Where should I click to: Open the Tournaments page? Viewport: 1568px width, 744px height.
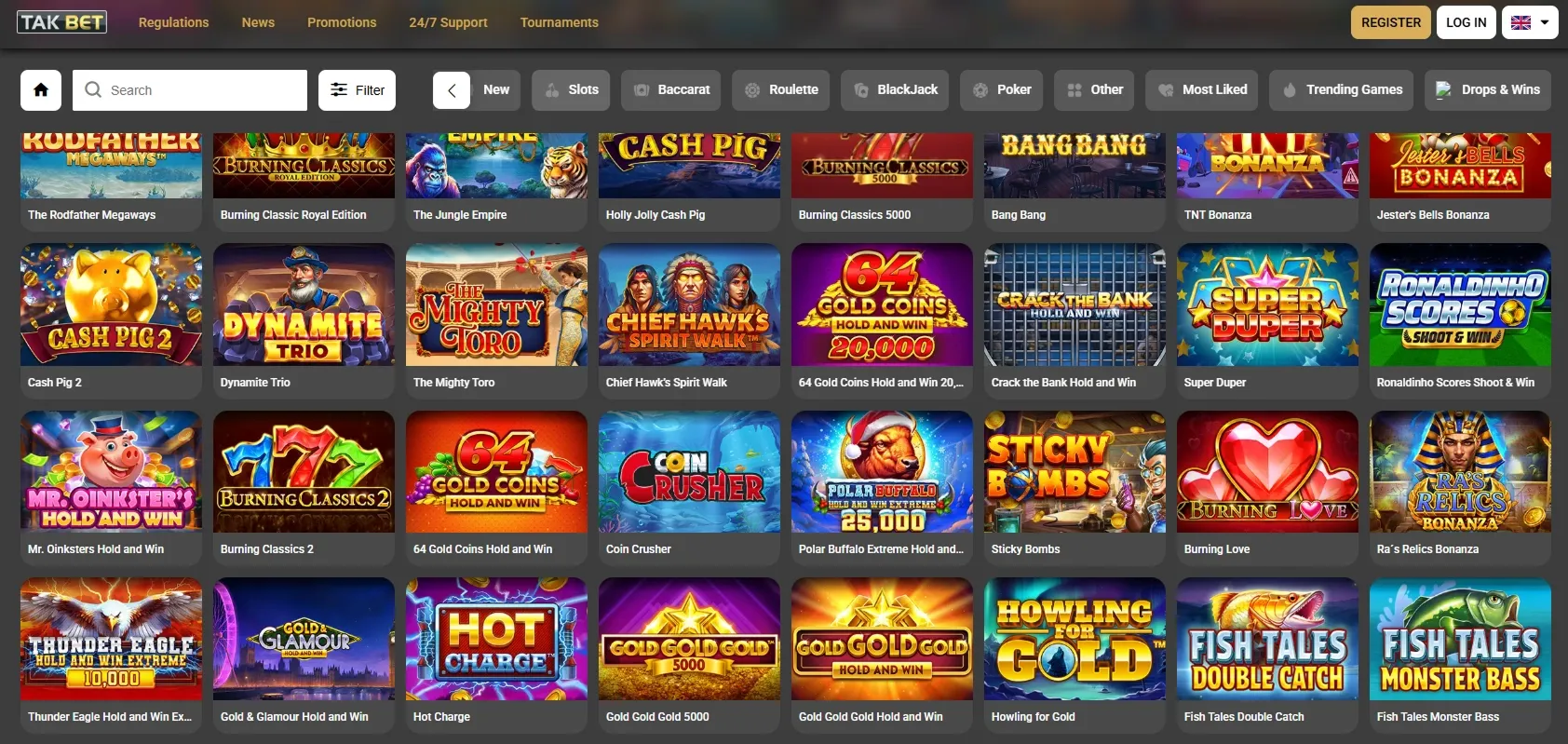coord(559,22)
